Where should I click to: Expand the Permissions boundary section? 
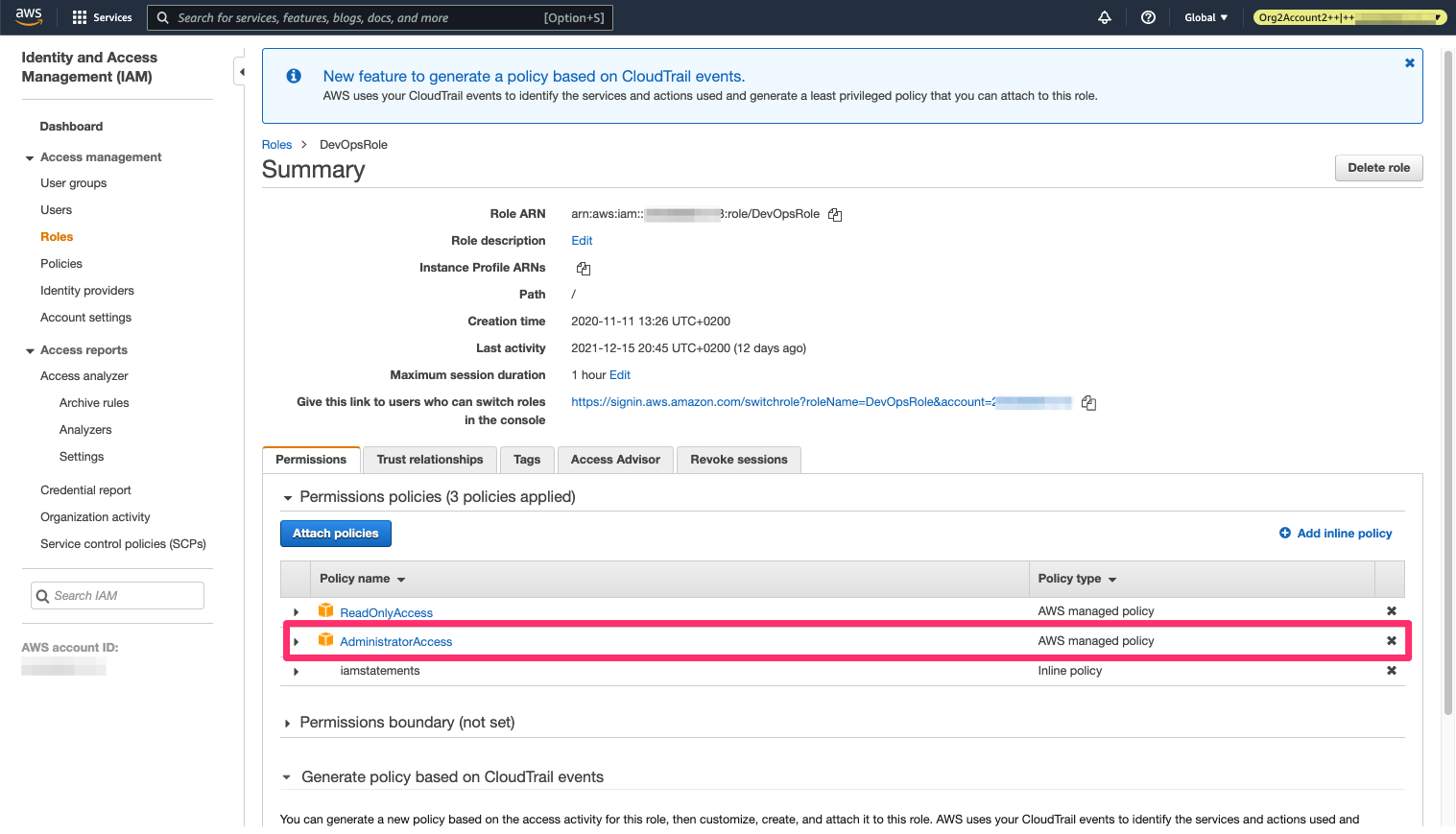pyautogui.click(x=287, y=724)
